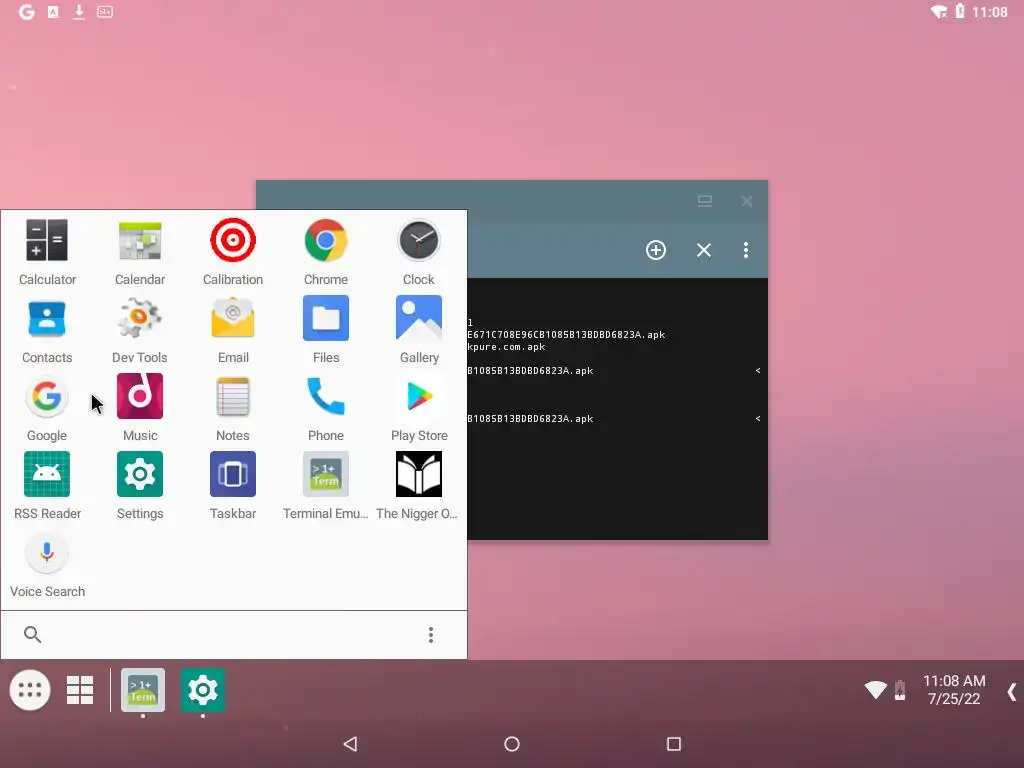Launch Chrome browser
Screen dimensions: 1024x768
coord(325,251)
